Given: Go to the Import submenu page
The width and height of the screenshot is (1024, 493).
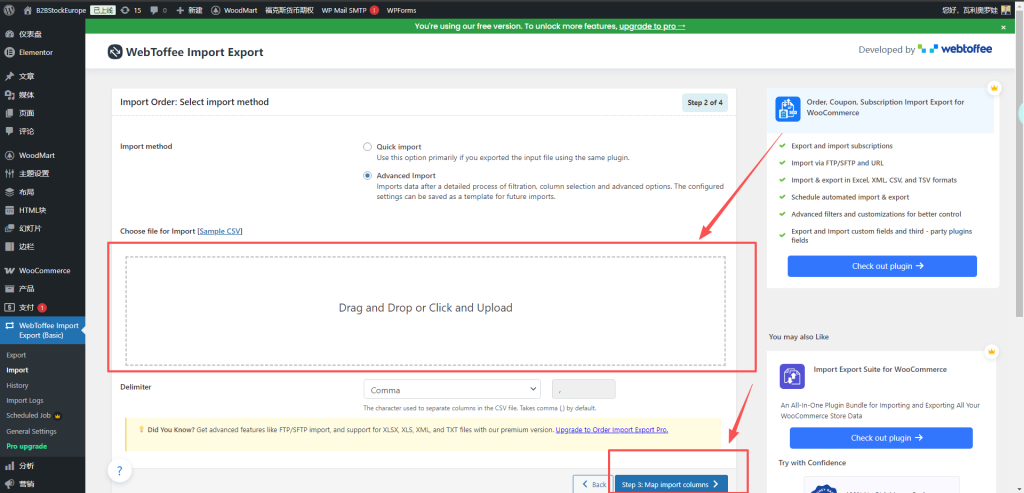Looking at the screenshot, I should coord(17,370).
